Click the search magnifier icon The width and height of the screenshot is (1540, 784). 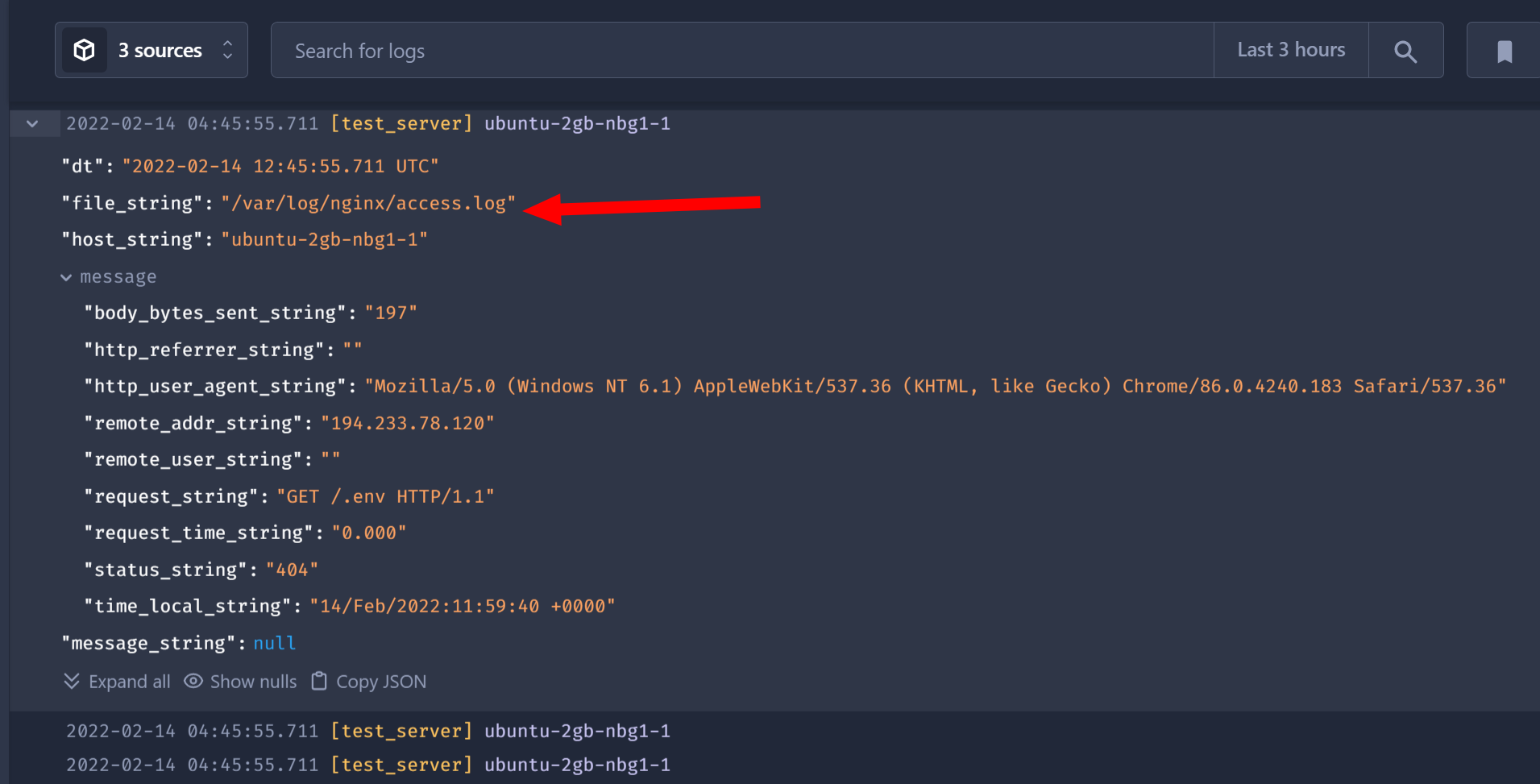tap(1405, 51)
